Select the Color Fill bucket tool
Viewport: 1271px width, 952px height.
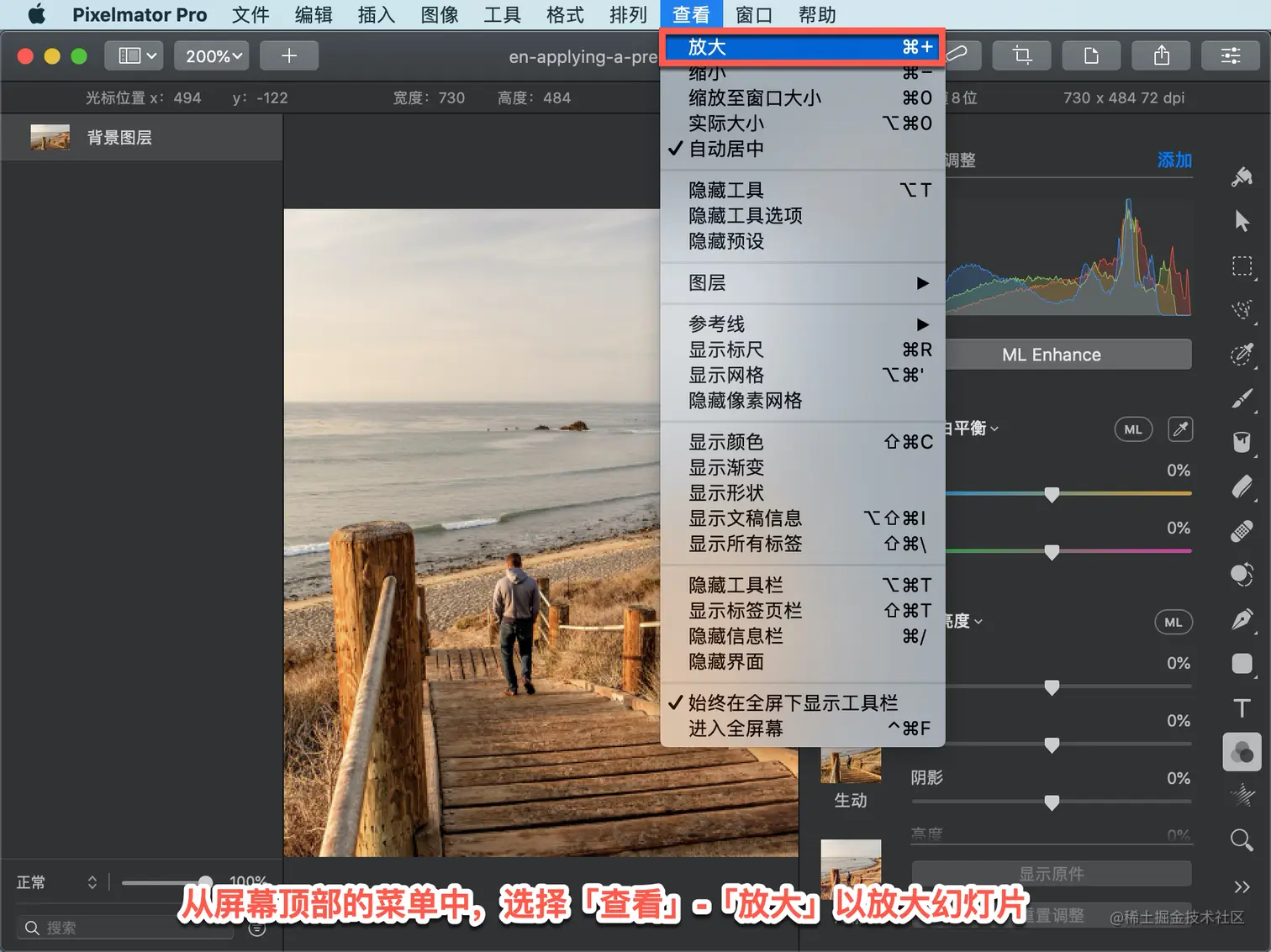1242,443
